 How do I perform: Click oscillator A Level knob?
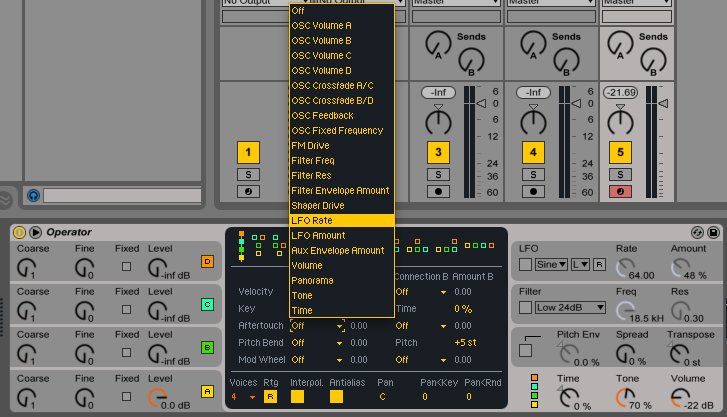[158, 398]
